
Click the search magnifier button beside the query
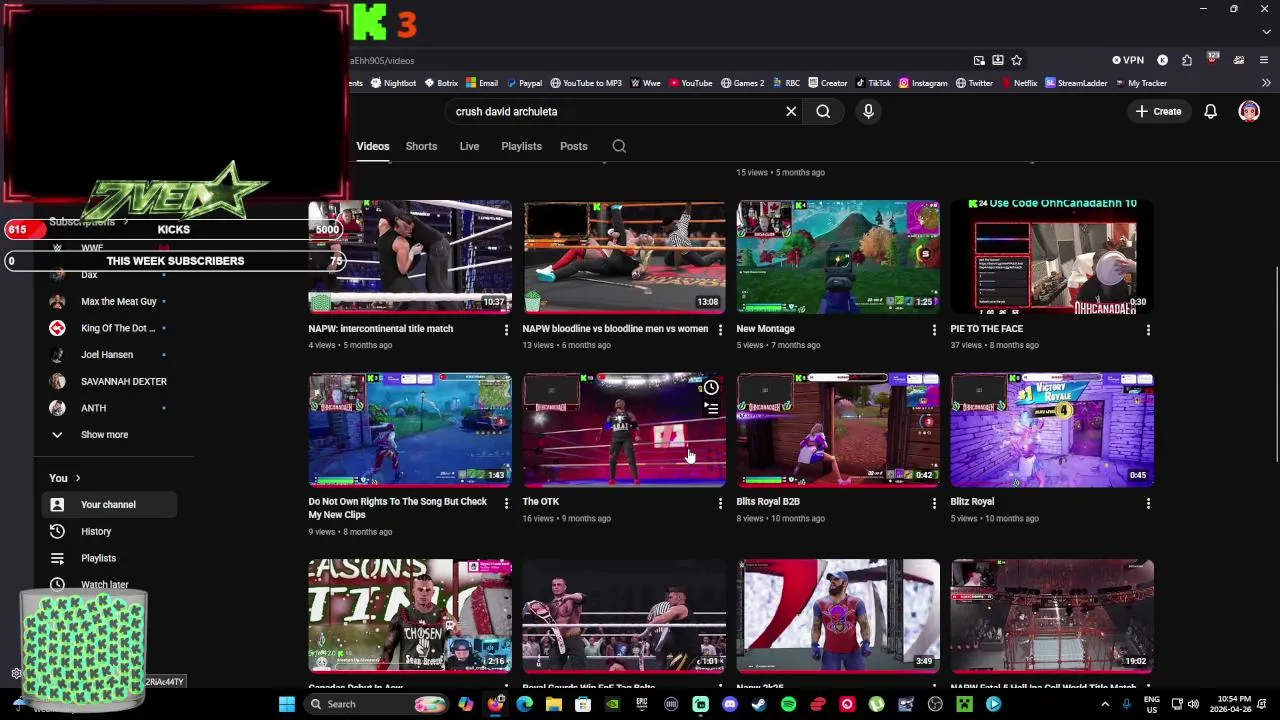[x=823, y=111]
